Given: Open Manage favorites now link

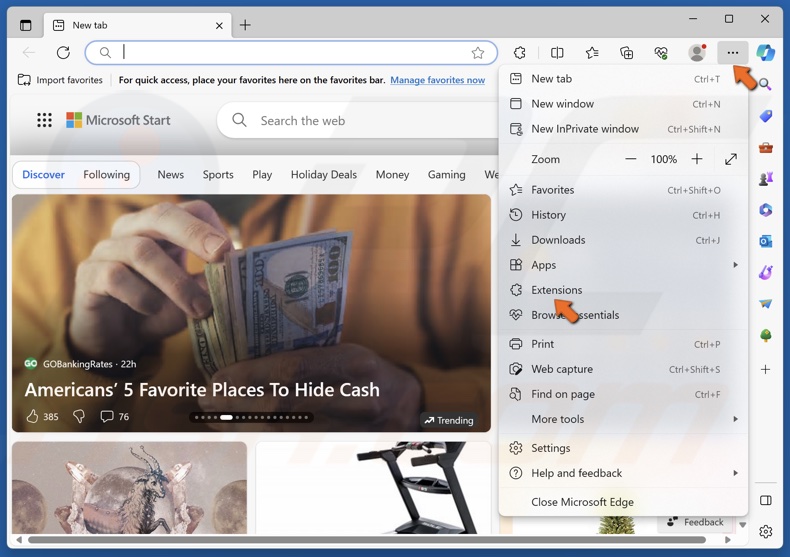Looking at the screenshot, I should point(437,80).
